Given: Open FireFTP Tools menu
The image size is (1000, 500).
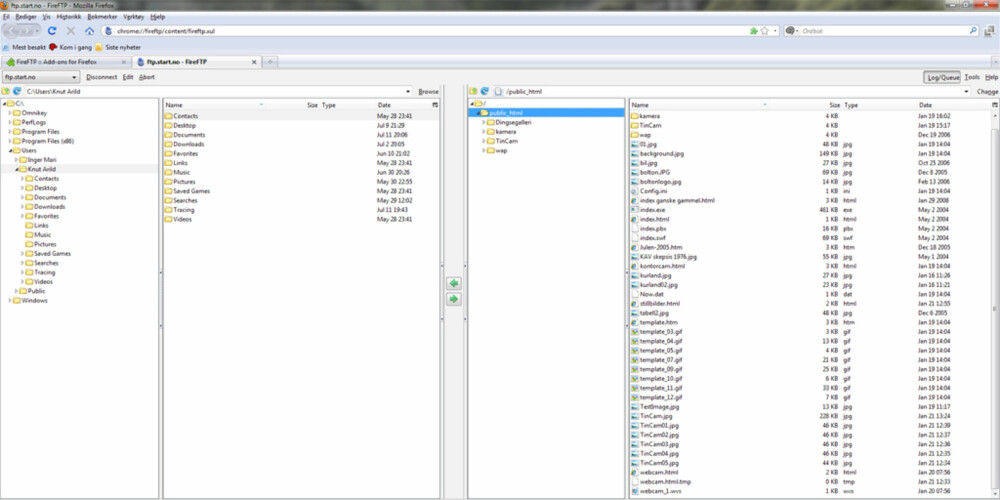Looking at the screenshot, I should pos(972,77).
